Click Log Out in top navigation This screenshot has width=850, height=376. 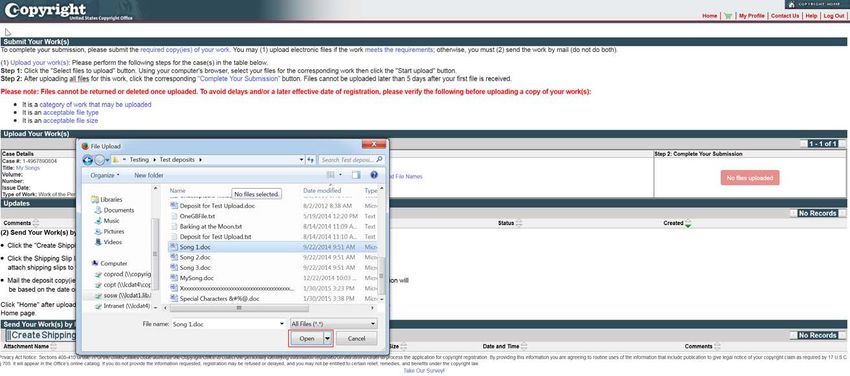pyautogui.click(x=834, y=16)
